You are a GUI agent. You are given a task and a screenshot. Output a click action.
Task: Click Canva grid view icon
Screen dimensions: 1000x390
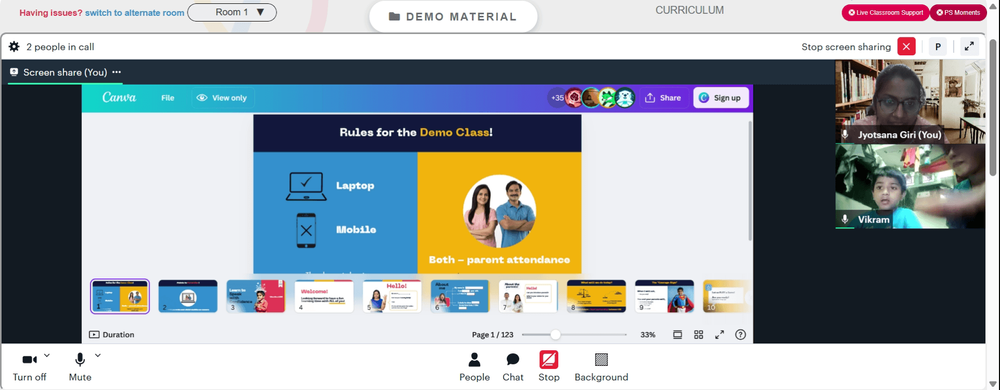(698, 335)
